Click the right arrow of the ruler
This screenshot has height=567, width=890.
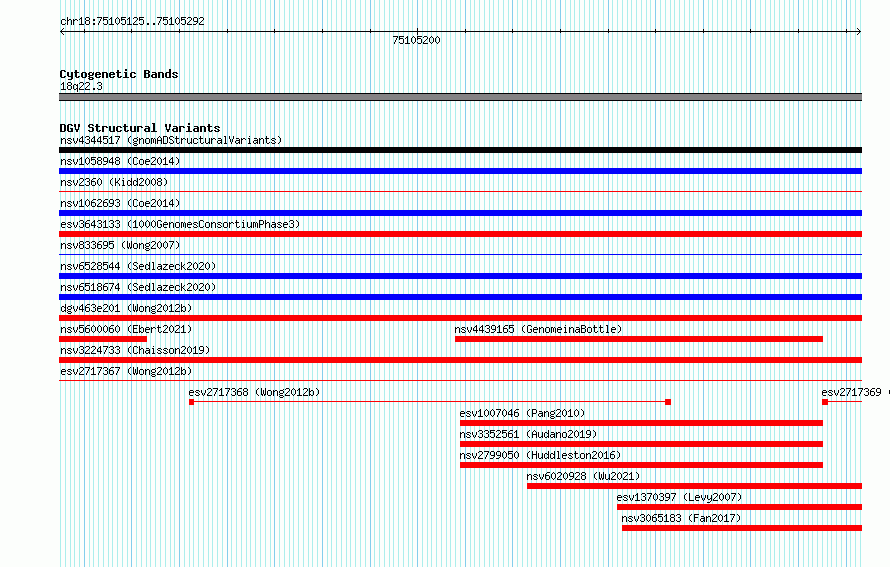click(859, 32)
